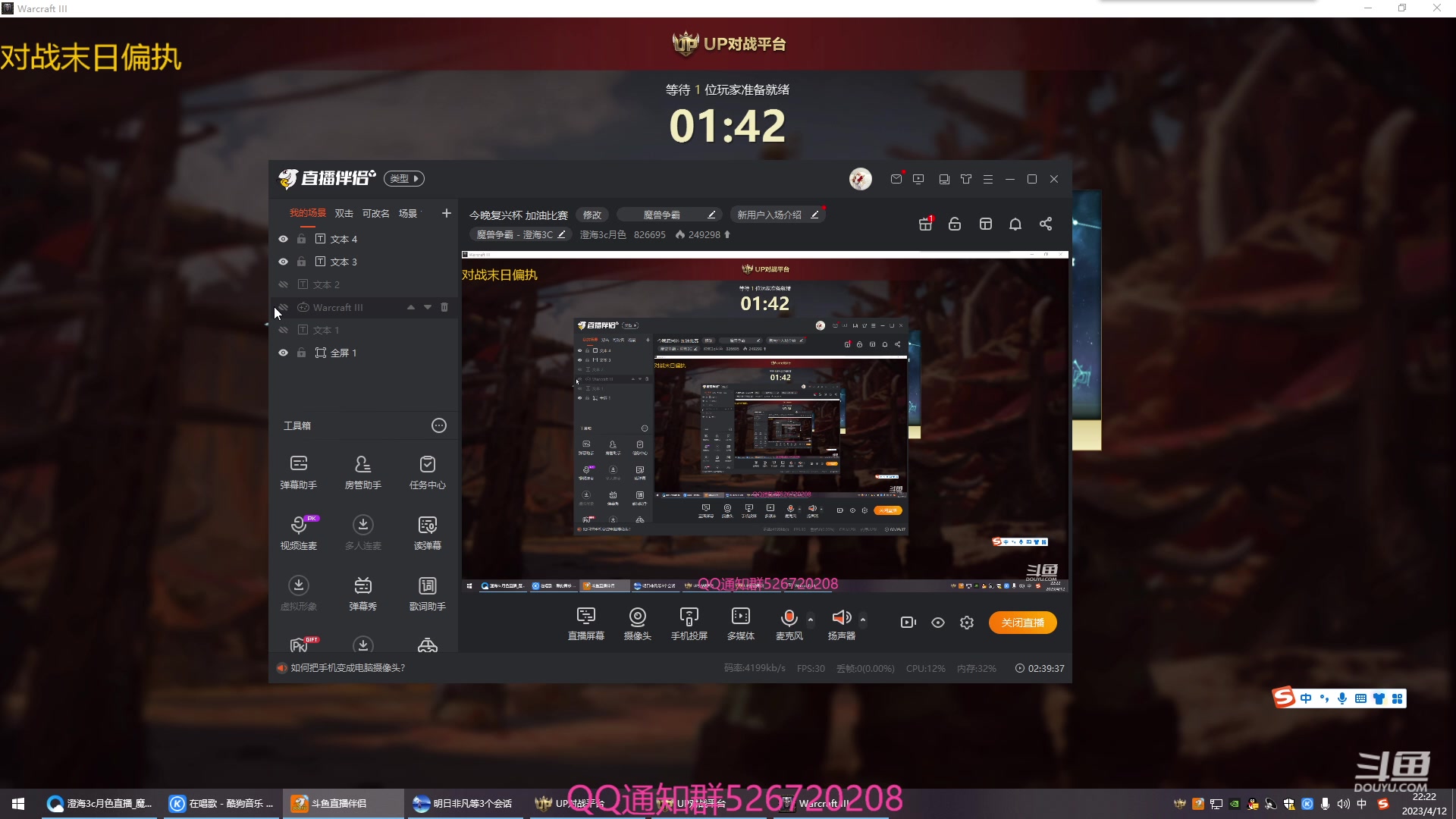Hide the 文本 3 source
The image size is (1456, 819).
click(283, 262)
